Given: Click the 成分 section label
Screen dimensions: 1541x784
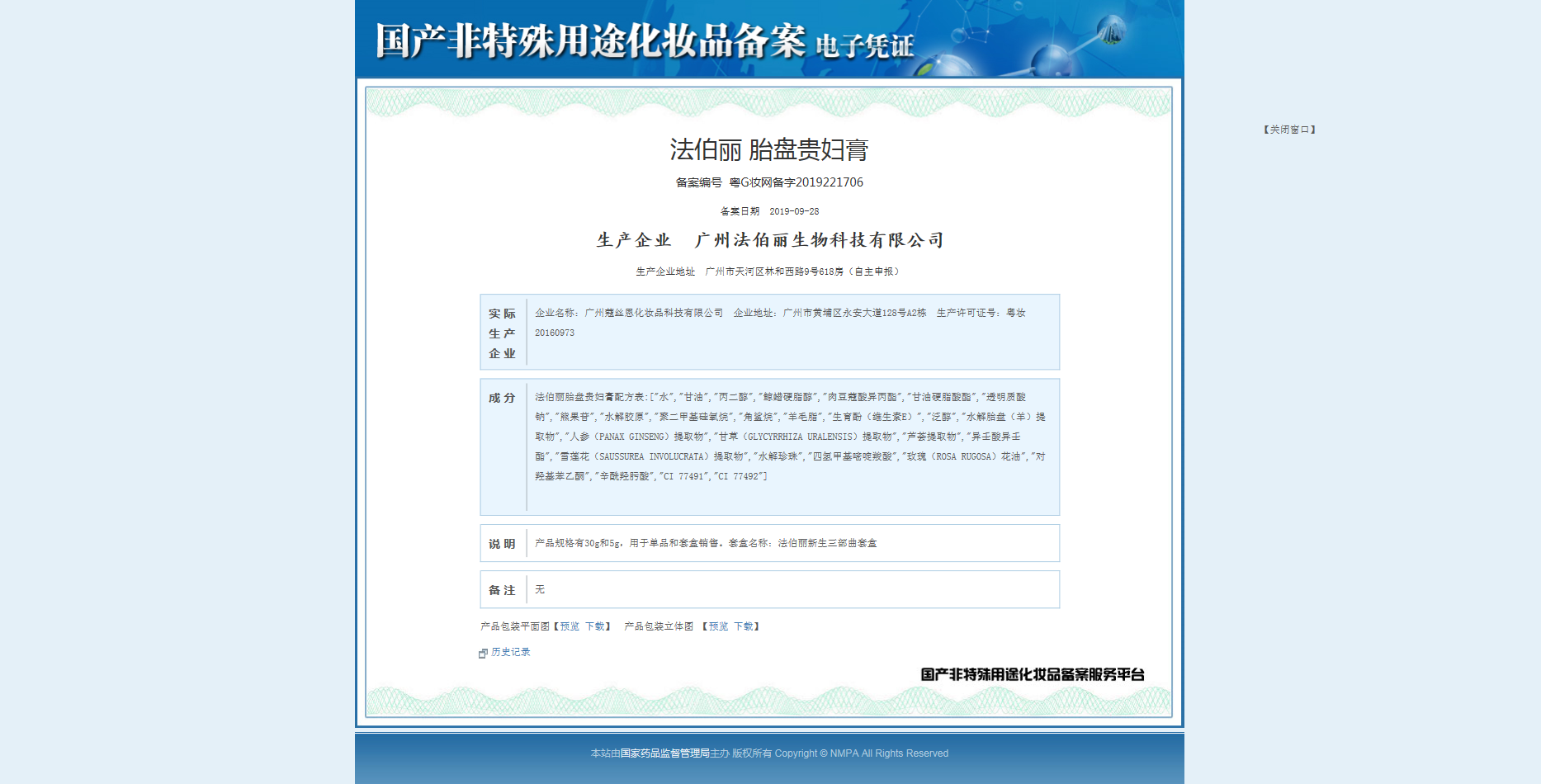Looking at the screenshot, I should pyautogui.click(x=502, y=398).
